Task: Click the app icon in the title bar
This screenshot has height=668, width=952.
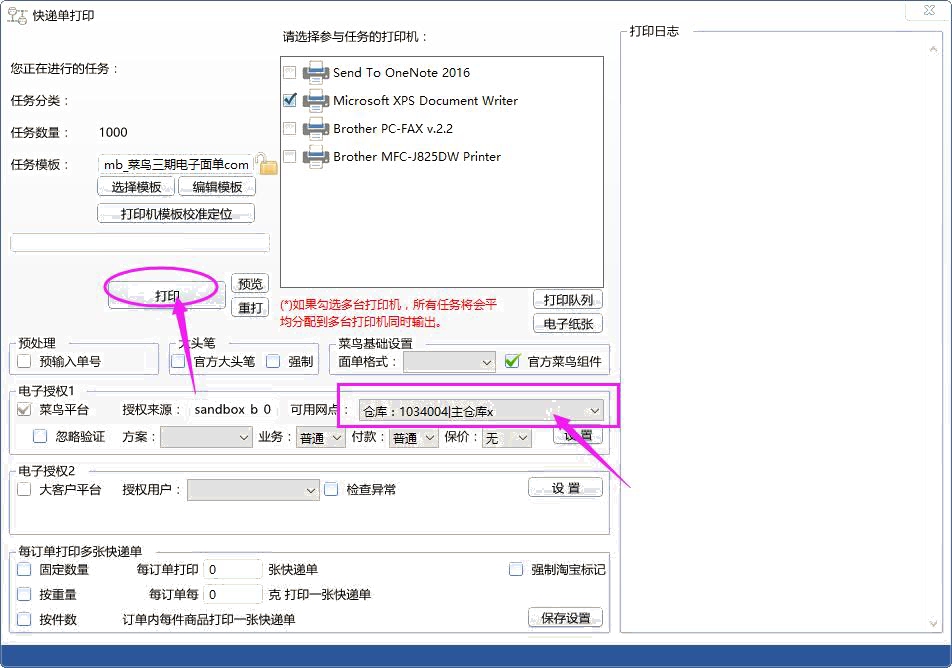Action: click(17, 16)
